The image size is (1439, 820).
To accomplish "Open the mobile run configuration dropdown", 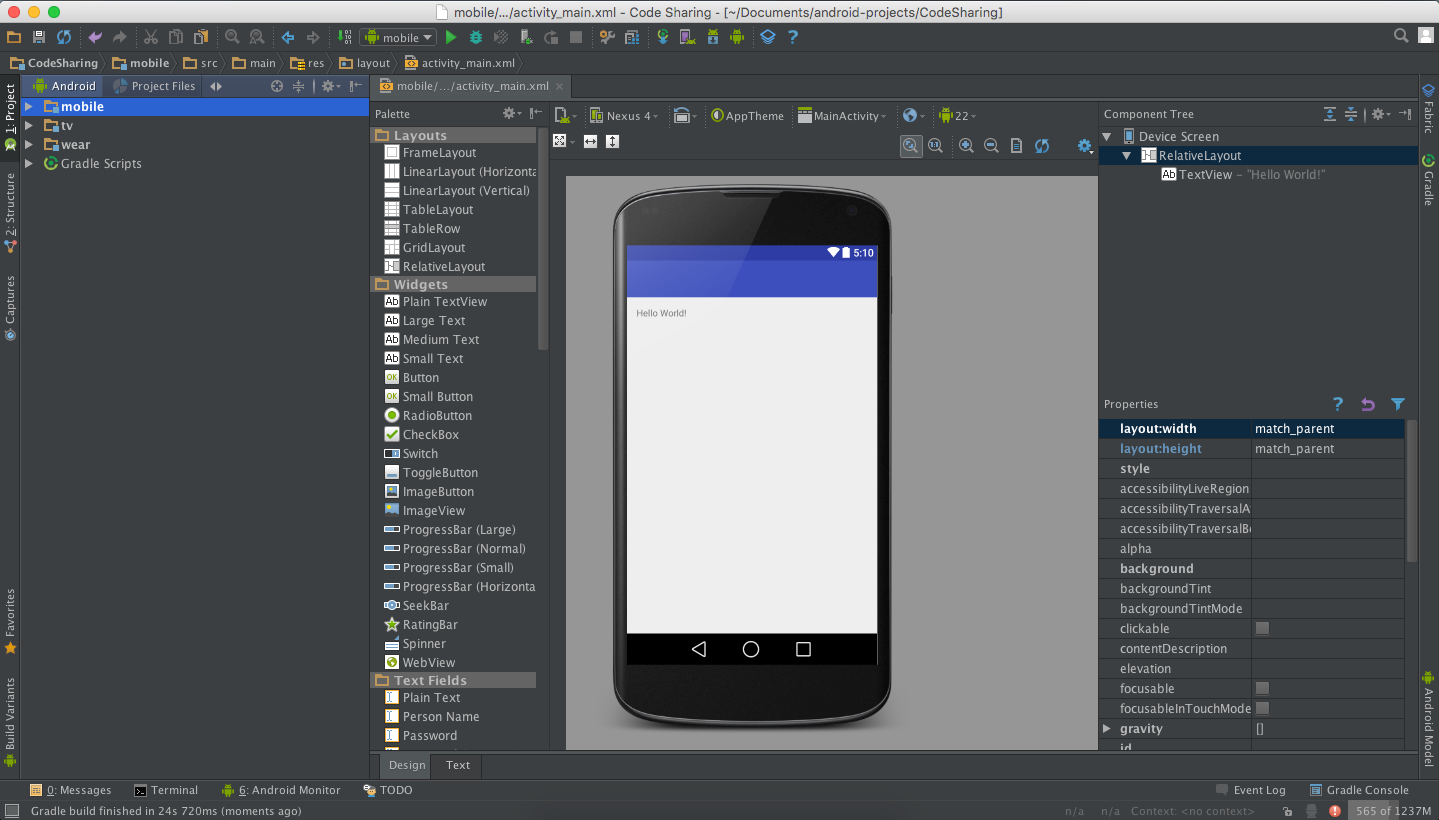I will click(399, 37).
